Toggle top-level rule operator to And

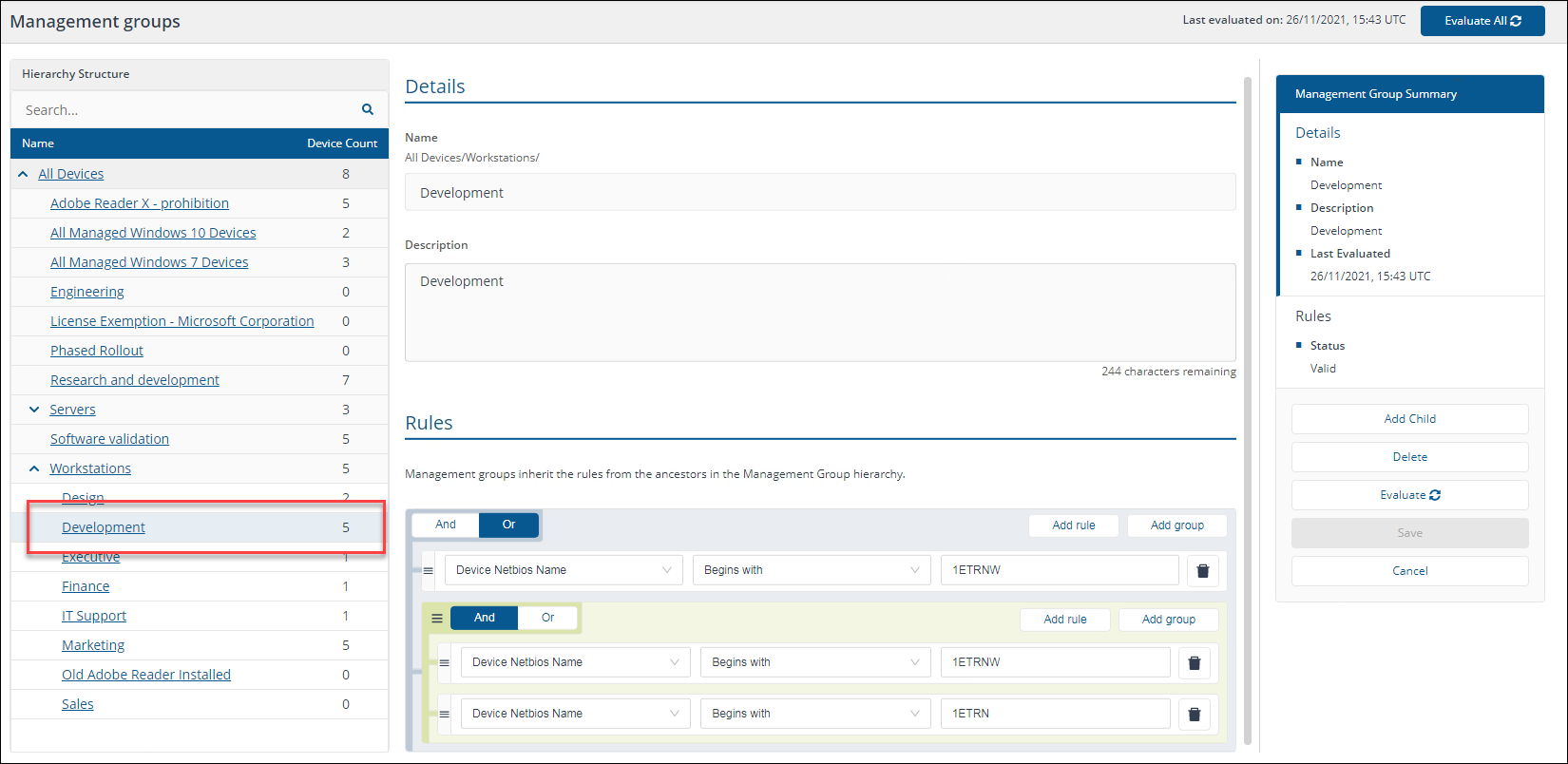pos(446,525)
